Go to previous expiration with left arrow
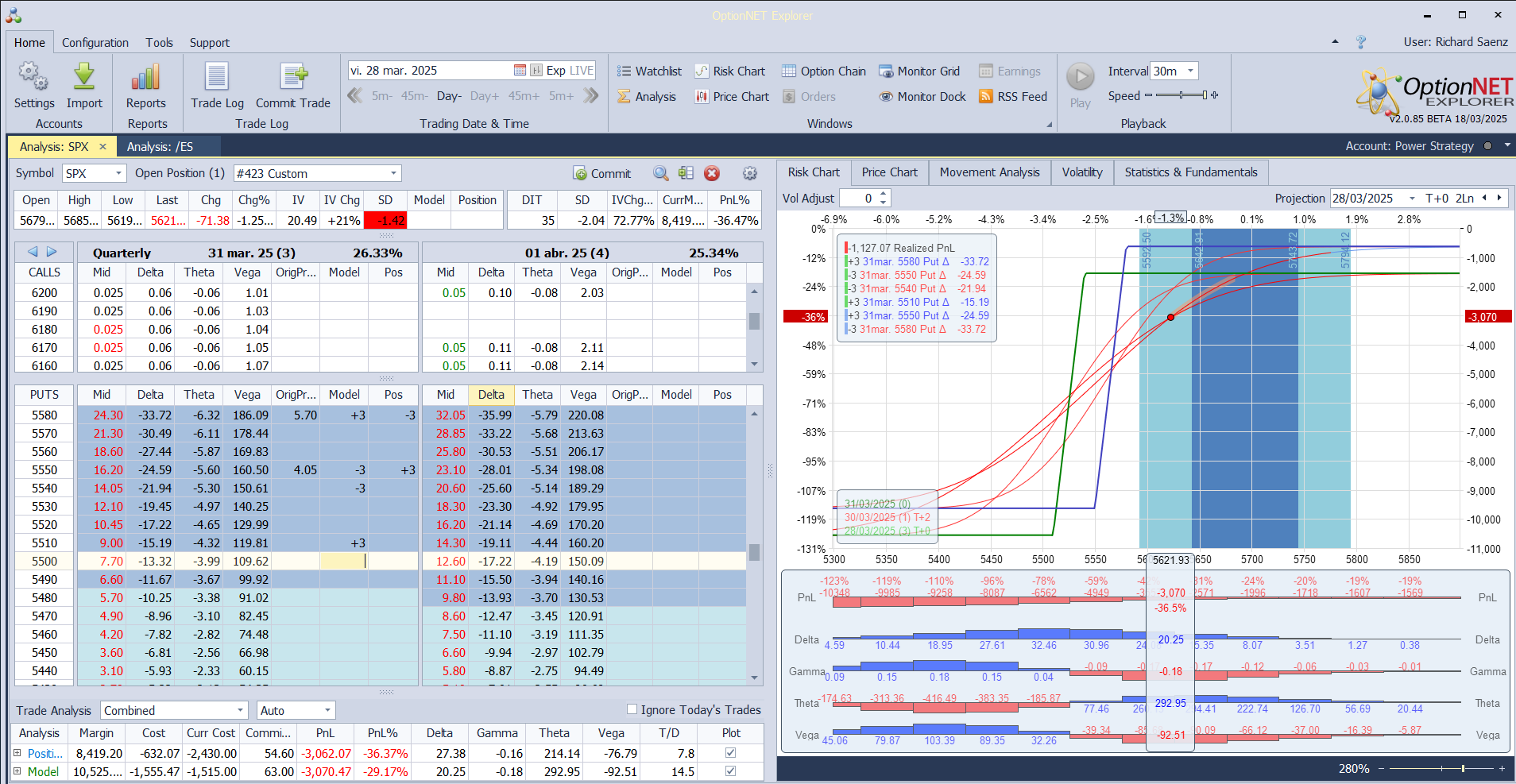The height and width of the screenshot is (784, 1516). 33,252
